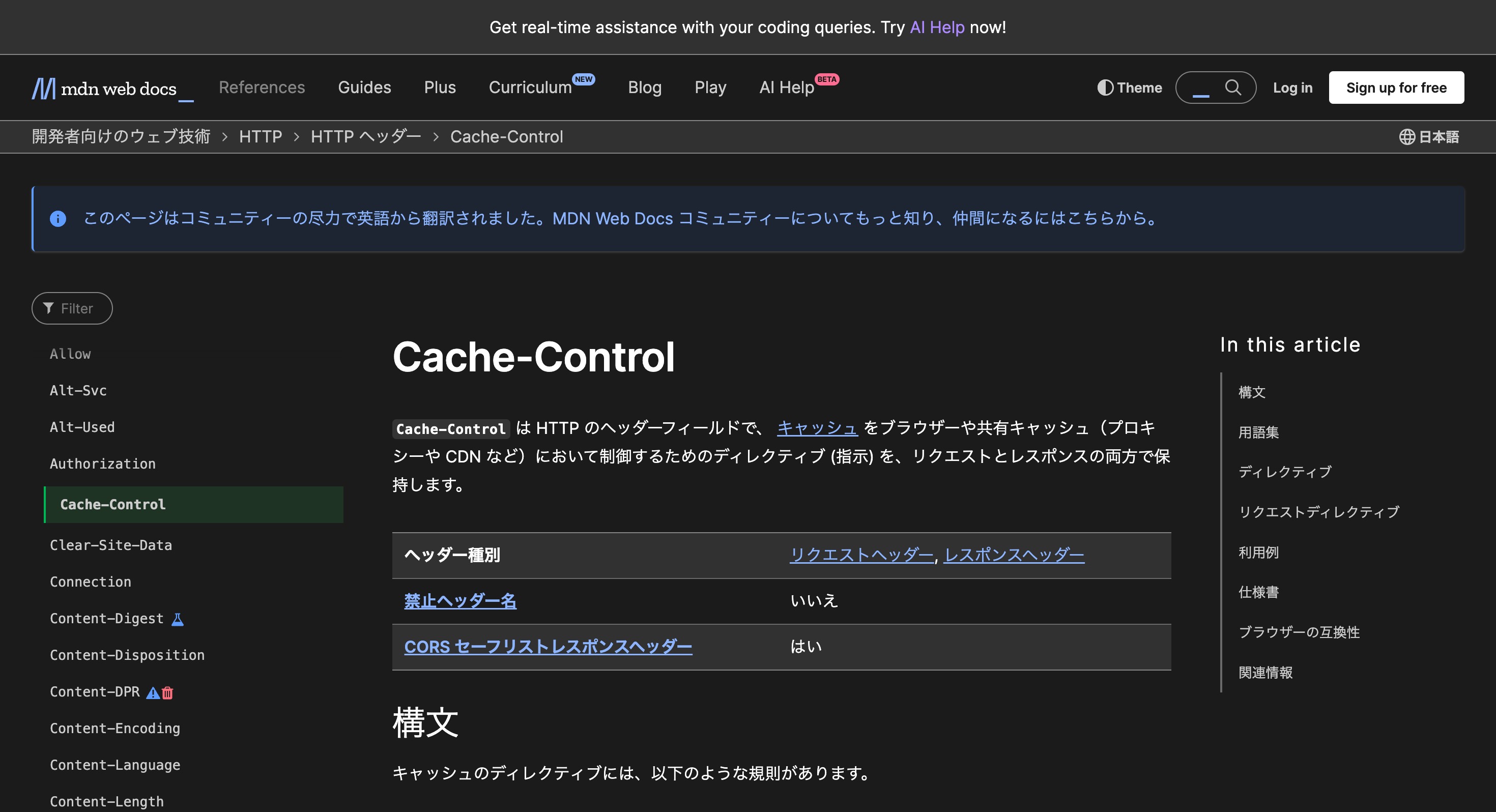Screen dimensions: 1496x812
Task: Click Sign up for free button
Action: (x=1396, y=88)
